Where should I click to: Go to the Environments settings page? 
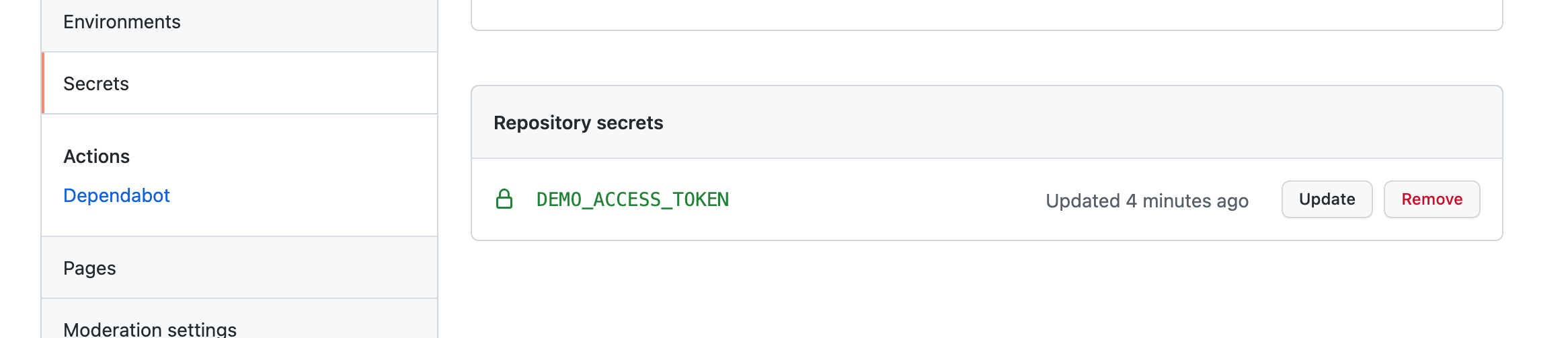[239, 22]
